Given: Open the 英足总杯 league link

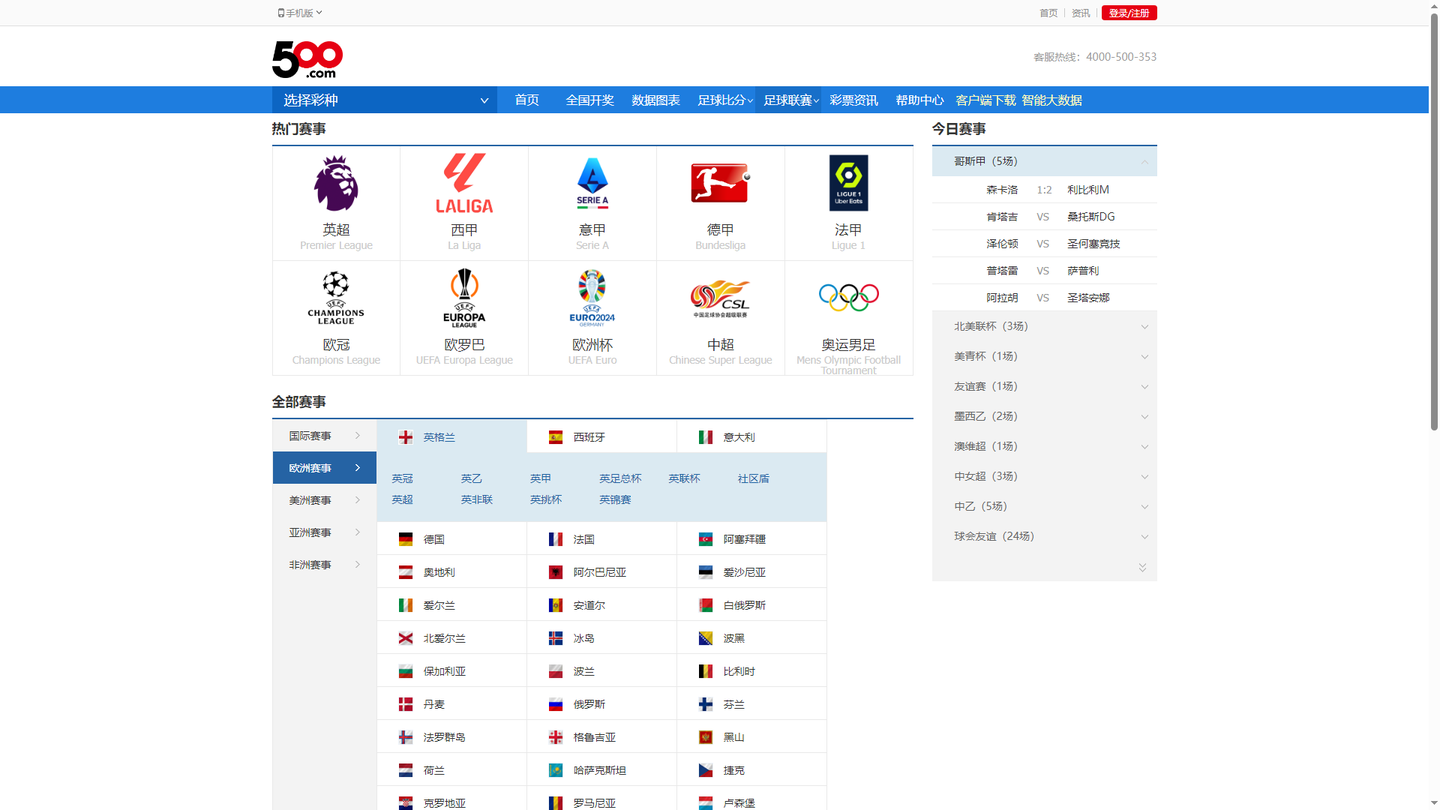Looking at the screenshot, I should coord(620,478).
